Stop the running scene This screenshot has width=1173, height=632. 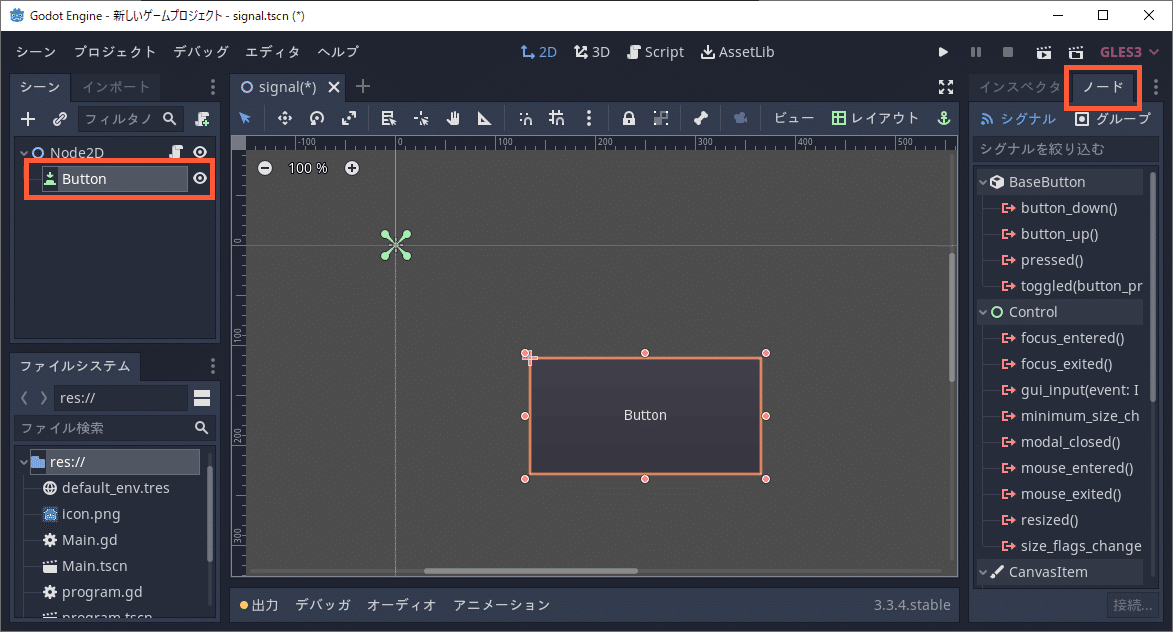(1008, 52)
